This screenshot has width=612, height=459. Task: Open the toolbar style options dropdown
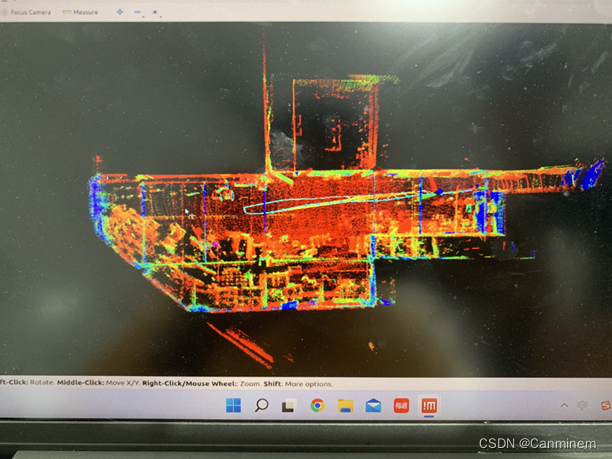[156, 13]
